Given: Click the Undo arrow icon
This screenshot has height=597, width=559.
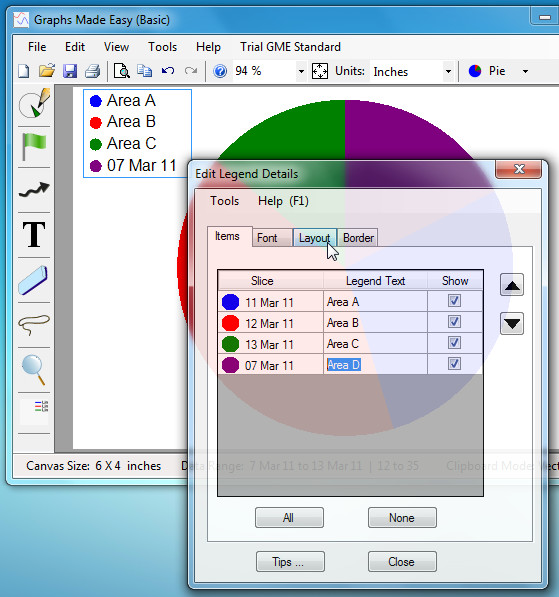Looking at the screenshot, I should pos(168,71).
